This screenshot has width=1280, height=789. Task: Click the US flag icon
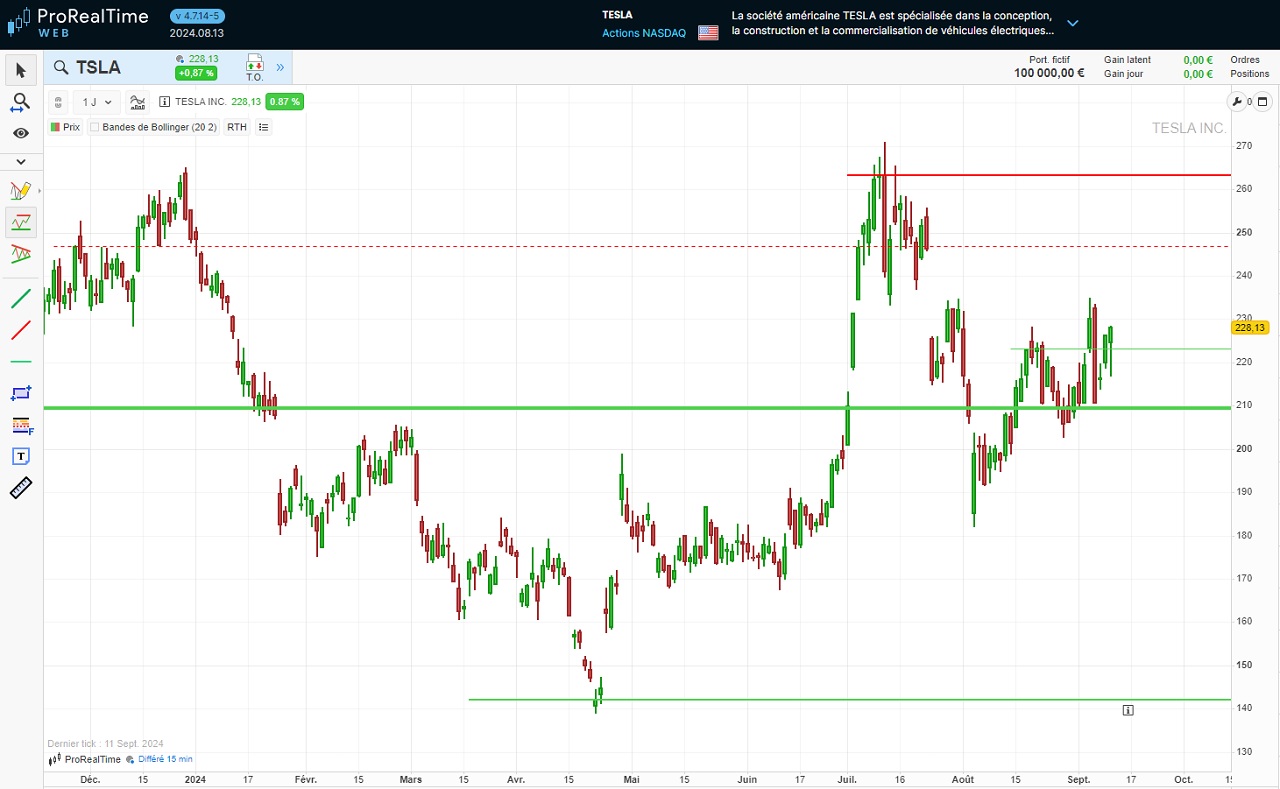pos(708,32)
